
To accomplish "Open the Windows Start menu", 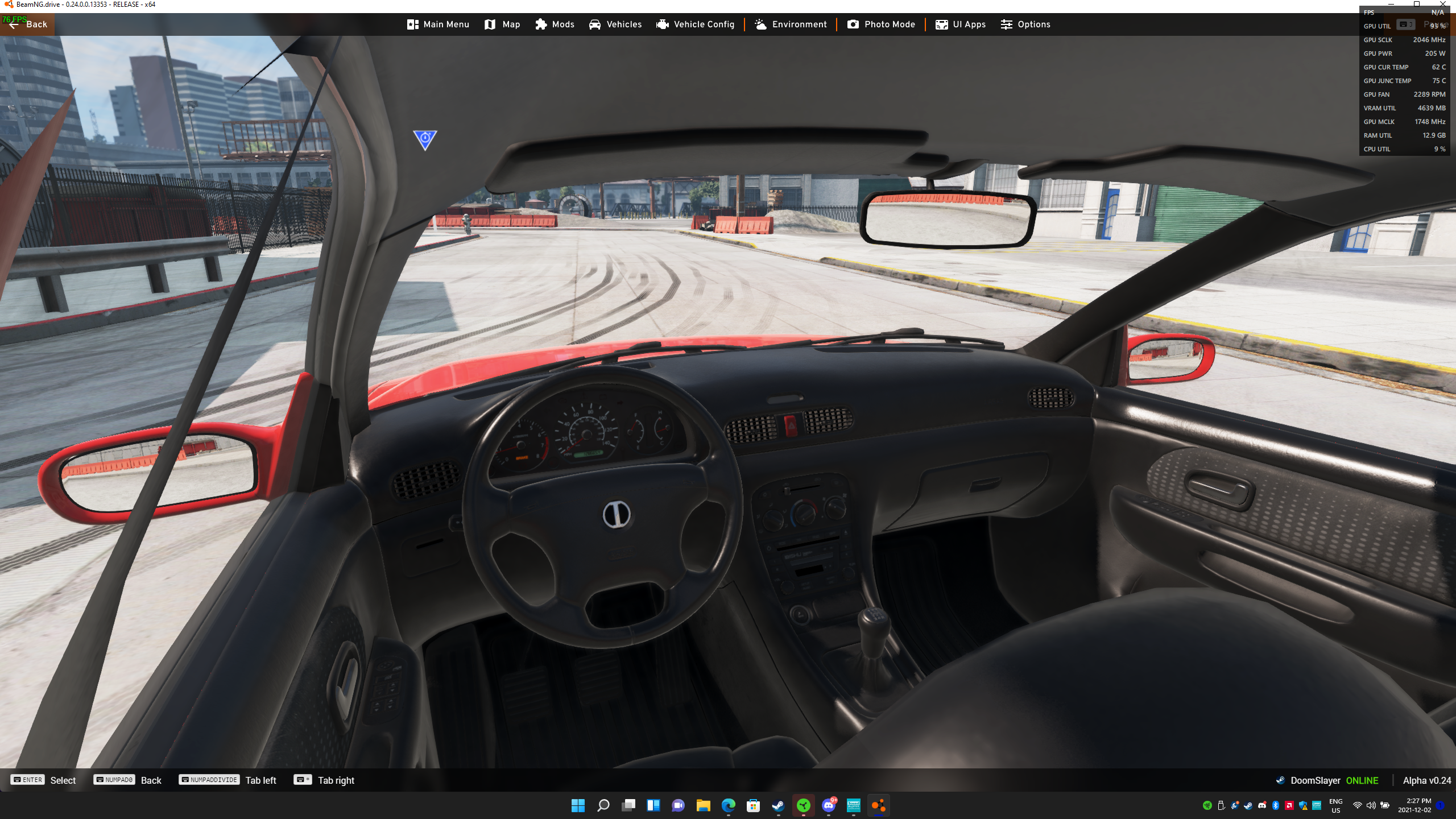I will pos(578,805).
